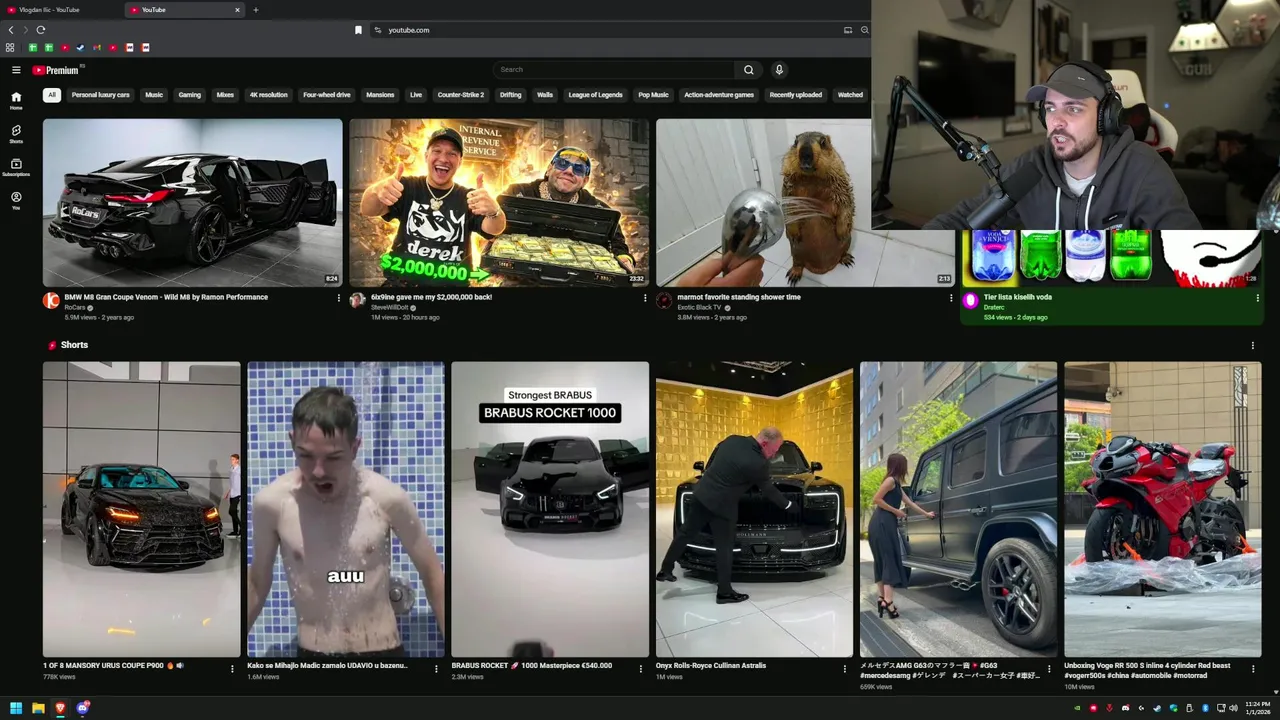Select the Mansions filter chip
The width and height of the screenshot is (1280, 720).
[x=380, y=95]
